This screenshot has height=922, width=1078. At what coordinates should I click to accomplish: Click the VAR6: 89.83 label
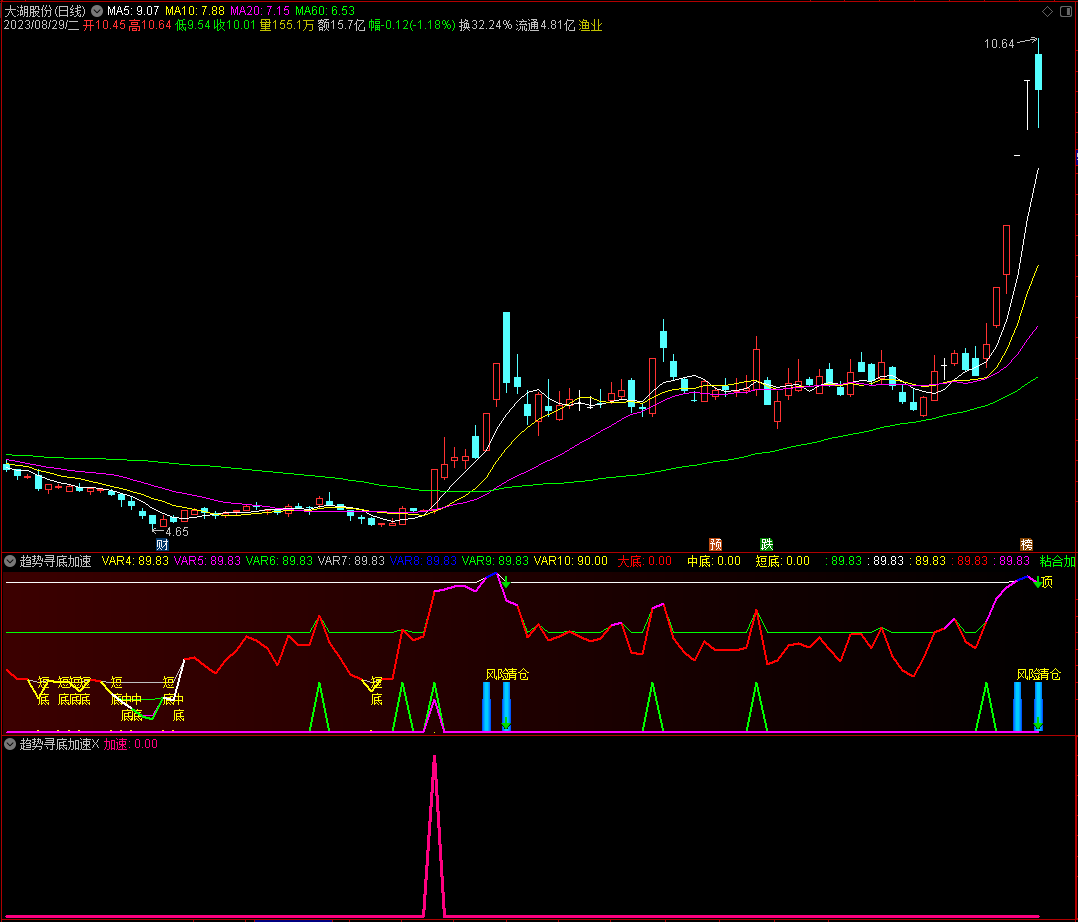coord(279,561)
